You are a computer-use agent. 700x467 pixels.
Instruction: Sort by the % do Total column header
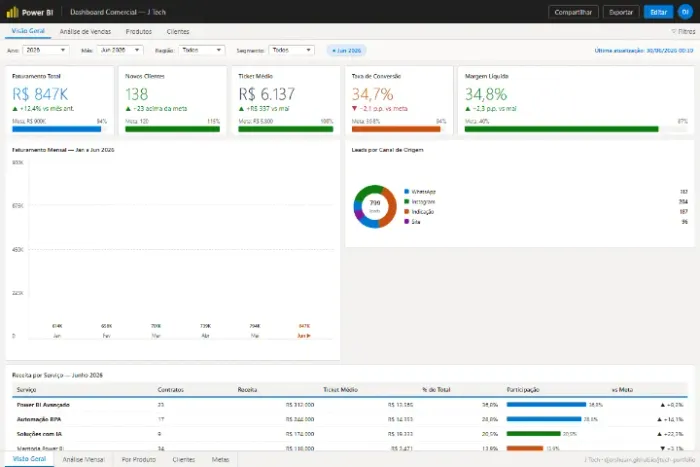click(436, 390)
